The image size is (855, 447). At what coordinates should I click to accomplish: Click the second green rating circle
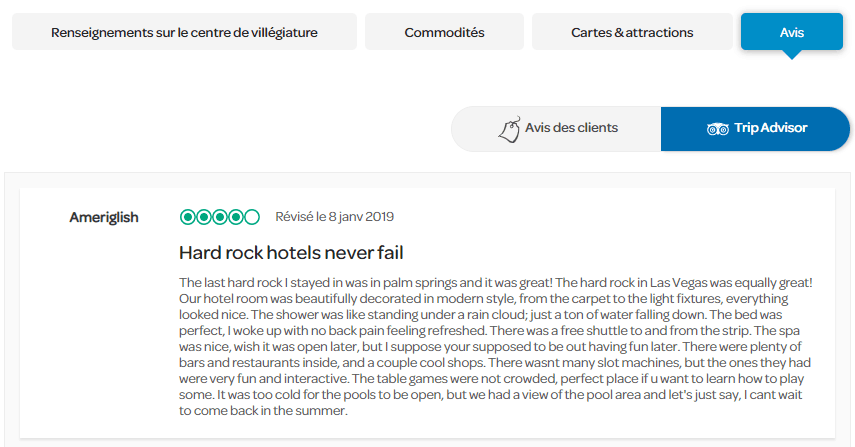(x=204, y=217)
